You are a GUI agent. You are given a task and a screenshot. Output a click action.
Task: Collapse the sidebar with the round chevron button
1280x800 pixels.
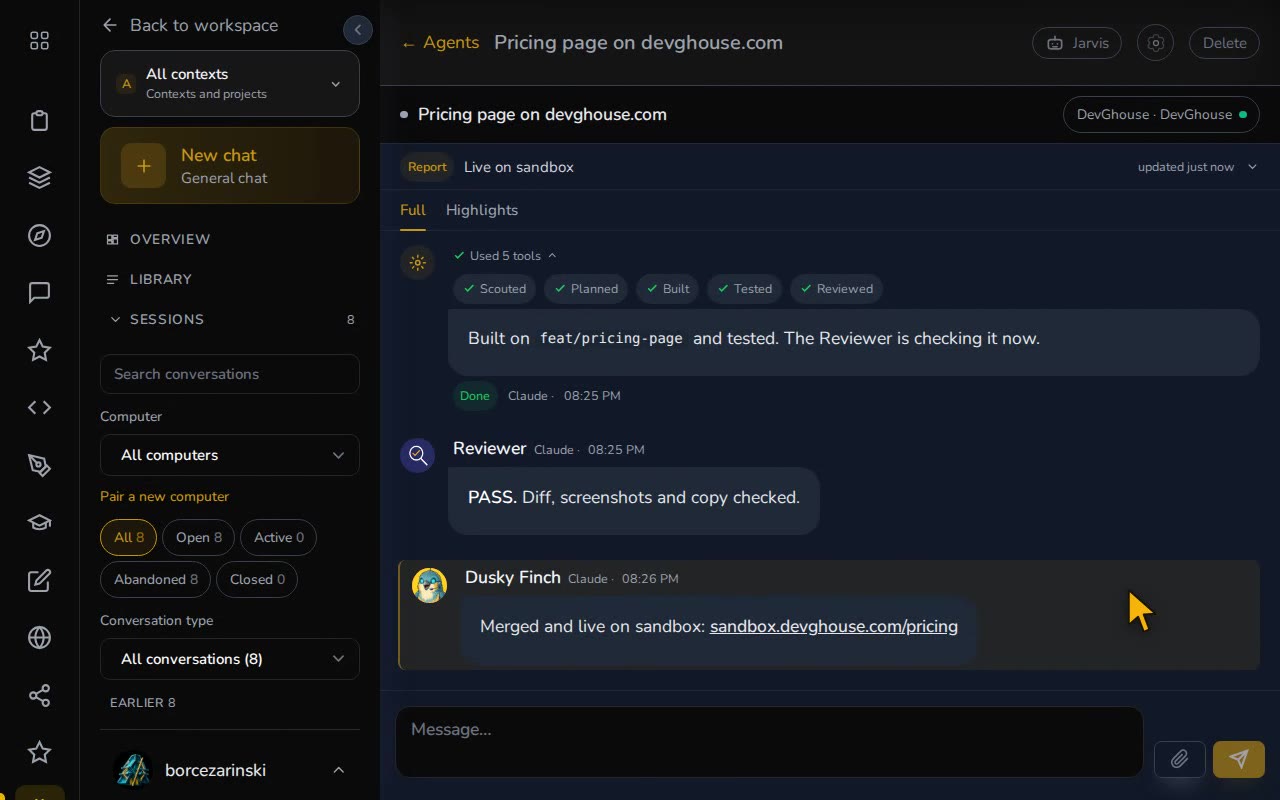358,30
